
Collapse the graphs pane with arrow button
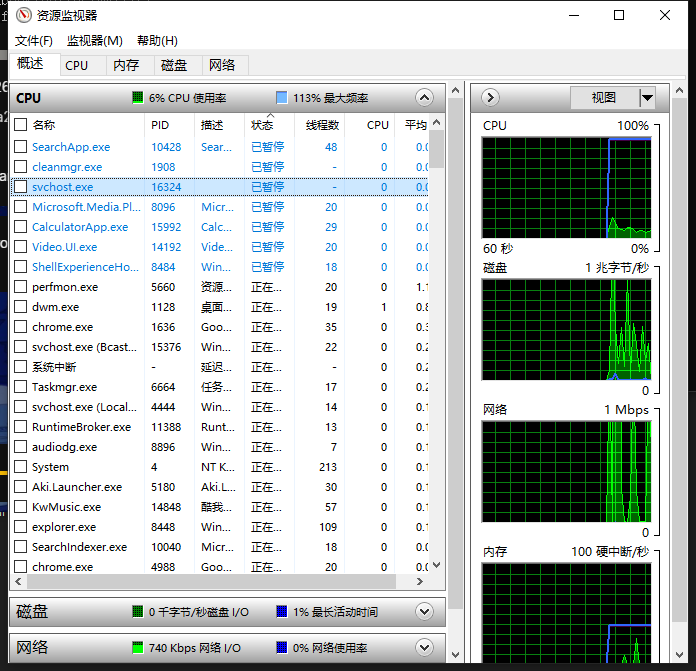[490, 98]
